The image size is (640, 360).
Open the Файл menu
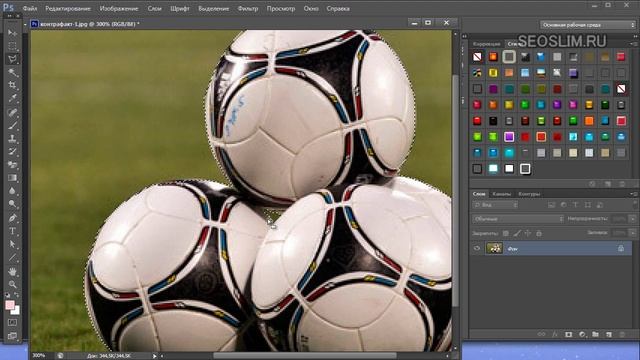(x=30, y=8)
